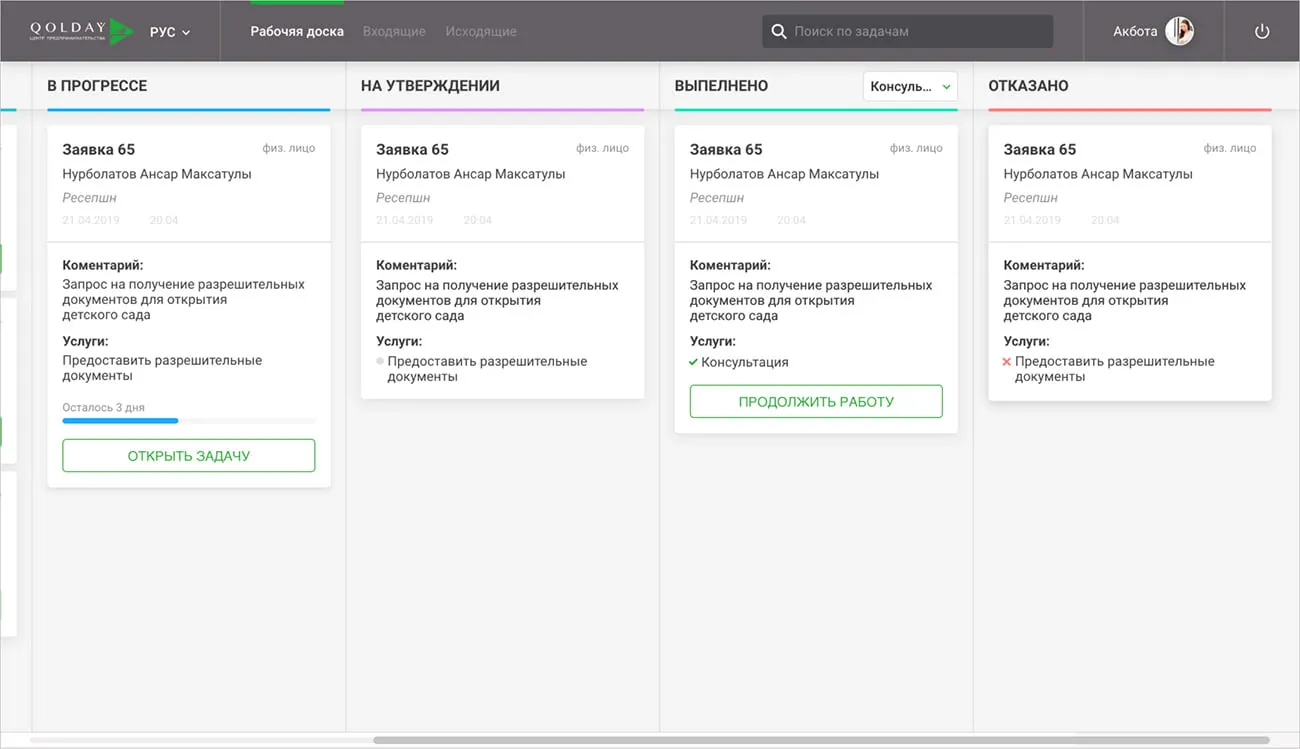The height and width of the screenshot is (749, 1300).
Task: Click gray status dot in На утверждении card
Action: (x=380, y=361)
